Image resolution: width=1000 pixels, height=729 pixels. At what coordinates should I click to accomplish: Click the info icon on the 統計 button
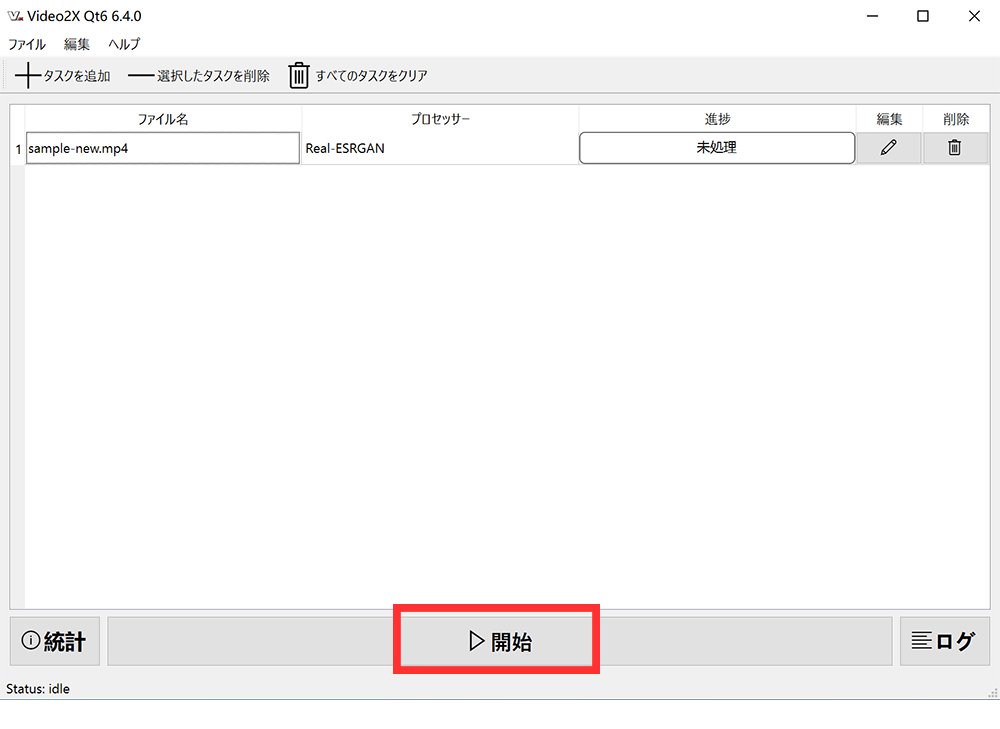(x=29, y=641)
